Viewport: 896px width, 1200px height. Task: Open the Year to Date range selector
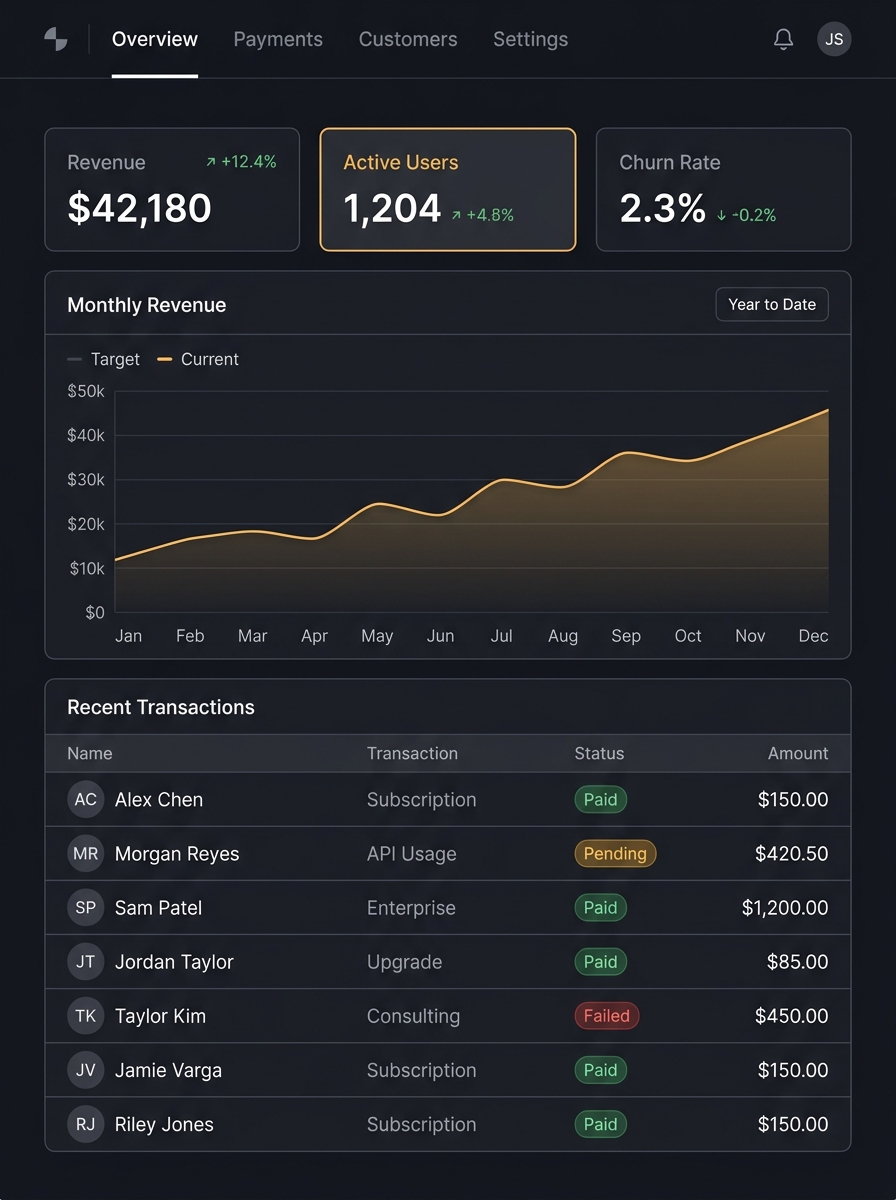(x=772, y=304)
